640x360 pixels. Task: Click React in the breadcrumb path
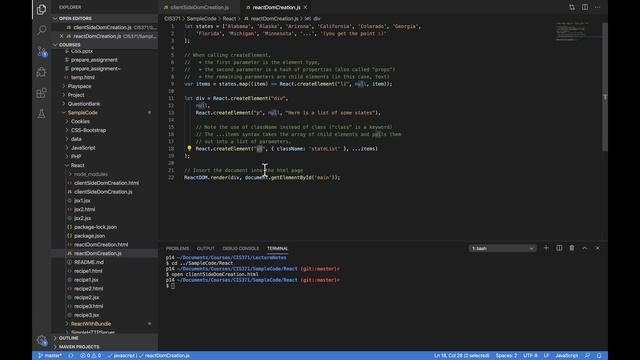click(229, 18)
